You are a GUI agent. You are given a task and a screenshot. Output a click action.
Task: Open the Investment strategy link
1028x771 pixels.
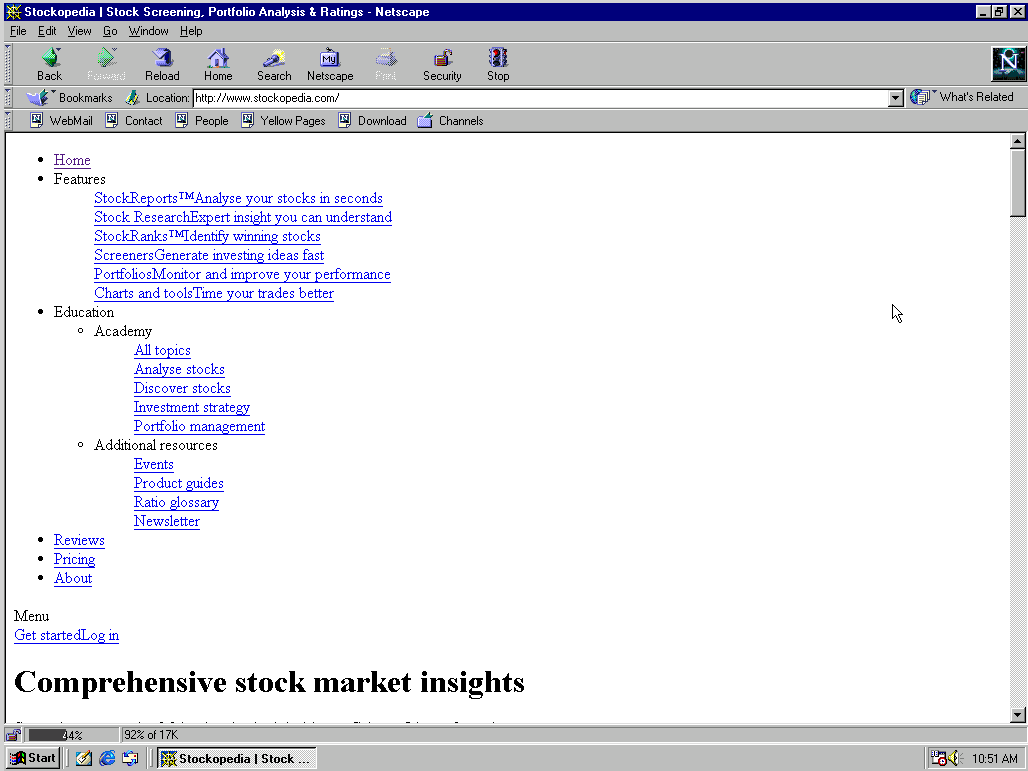191,407
